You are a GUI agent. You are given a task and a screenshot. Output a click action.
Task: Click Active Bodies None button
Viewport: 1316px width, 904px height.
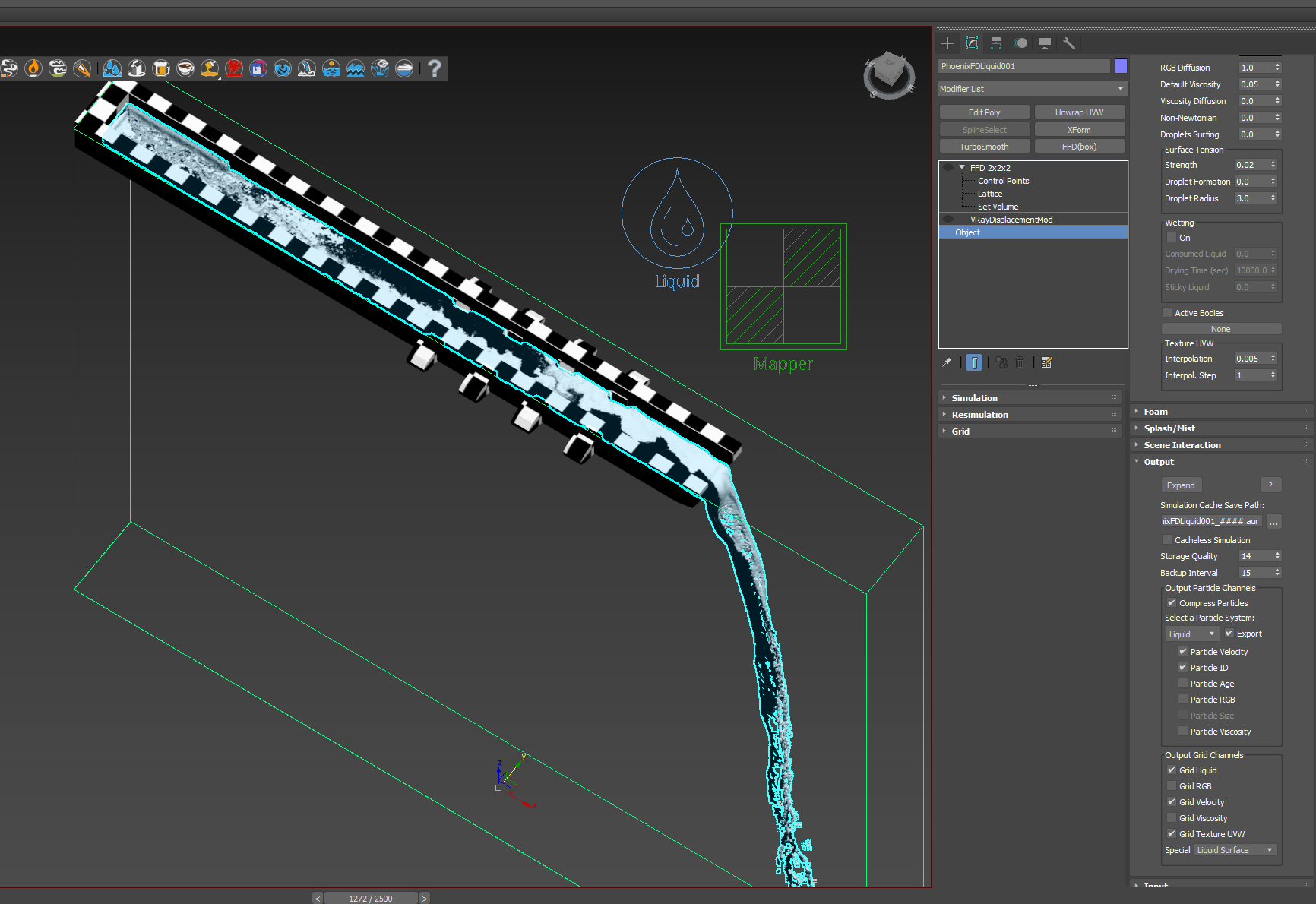click(1221, 329)
